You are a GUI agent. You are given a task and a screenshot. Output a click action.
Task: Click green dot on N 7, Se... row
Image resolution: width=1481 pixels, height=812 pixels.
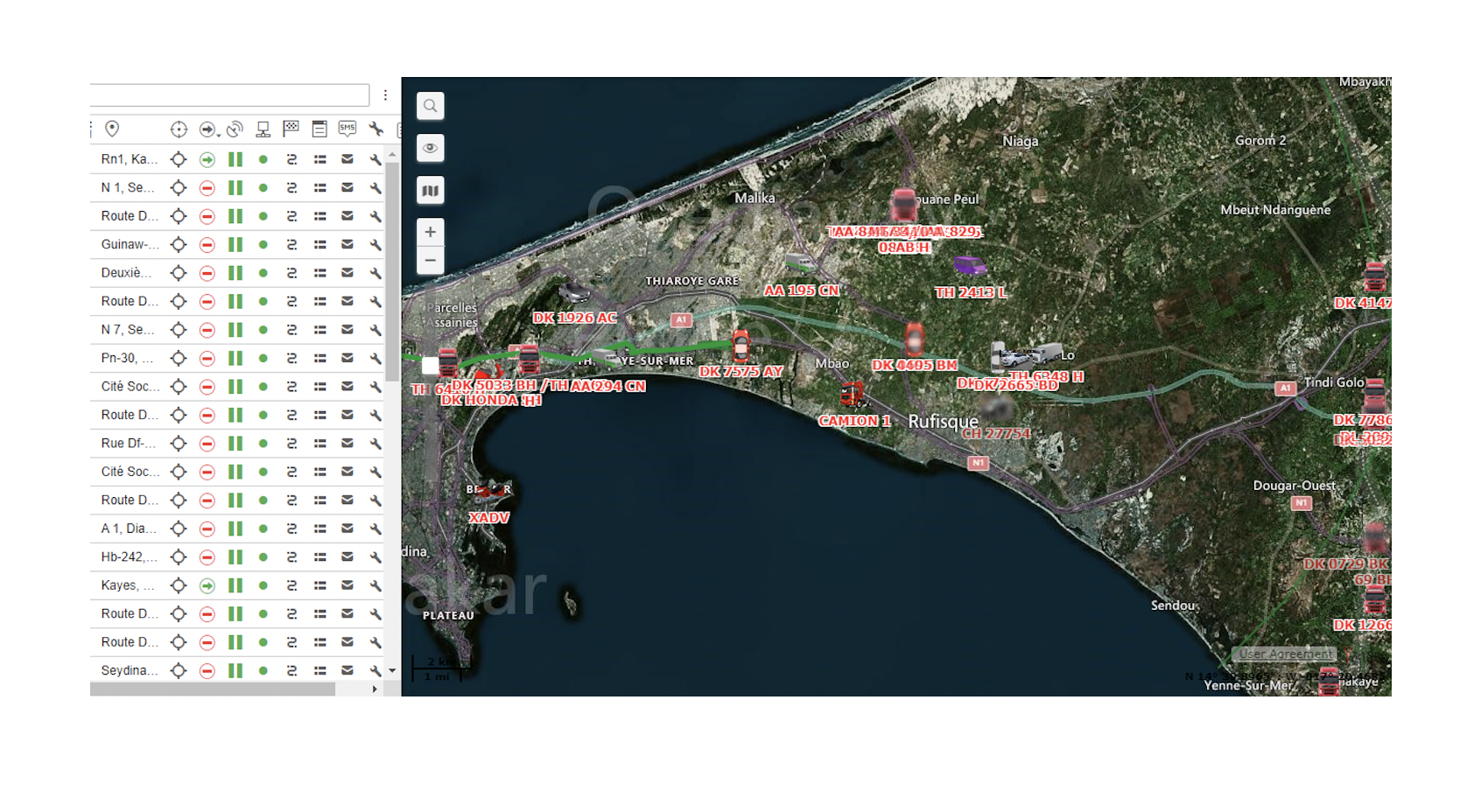263,330
